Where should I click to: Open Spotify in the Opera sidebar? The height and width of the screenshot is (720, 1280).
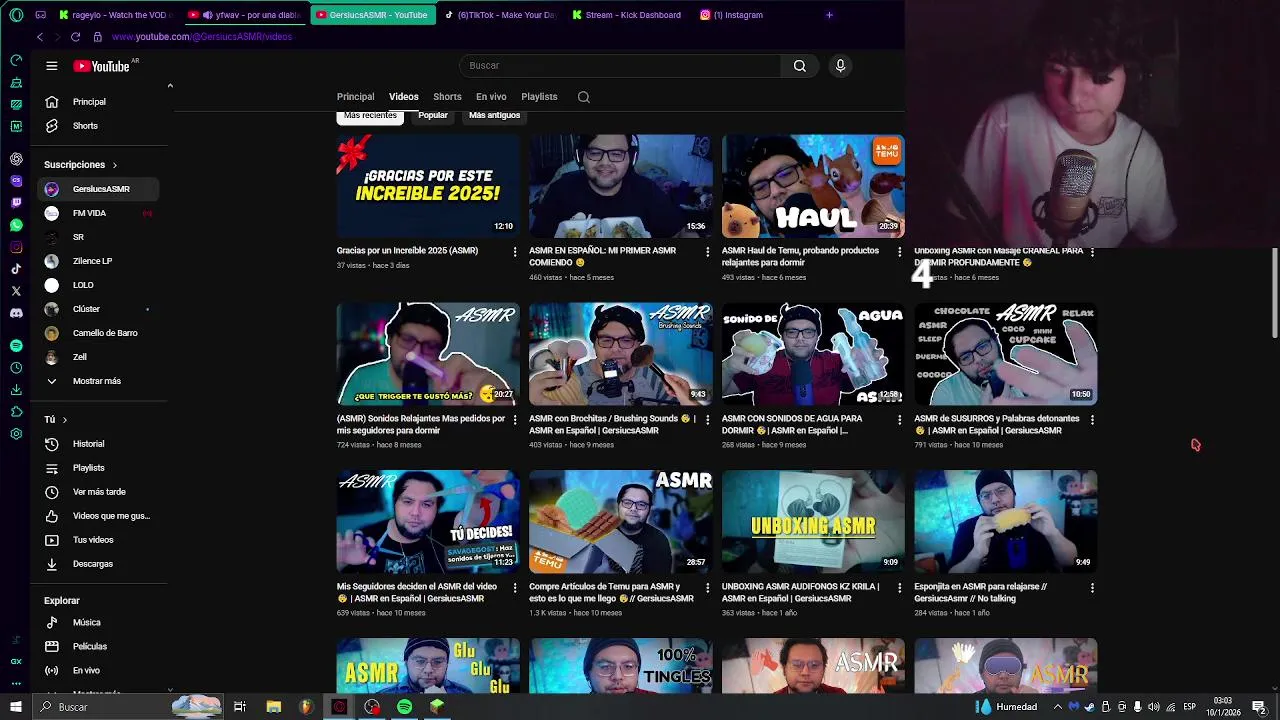(16, 345)
